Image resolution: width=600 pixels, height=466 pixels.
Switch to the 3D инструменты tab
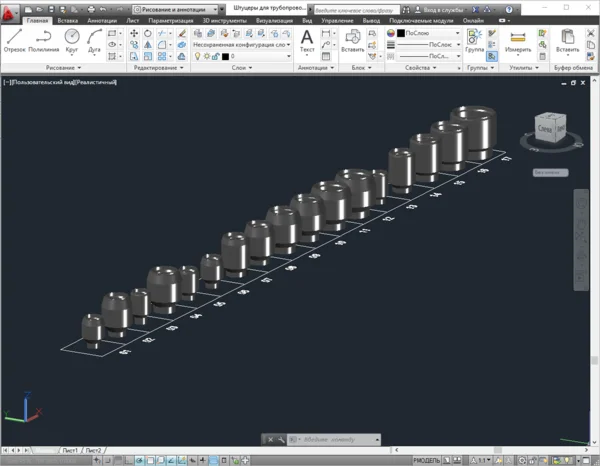point(225,21)
